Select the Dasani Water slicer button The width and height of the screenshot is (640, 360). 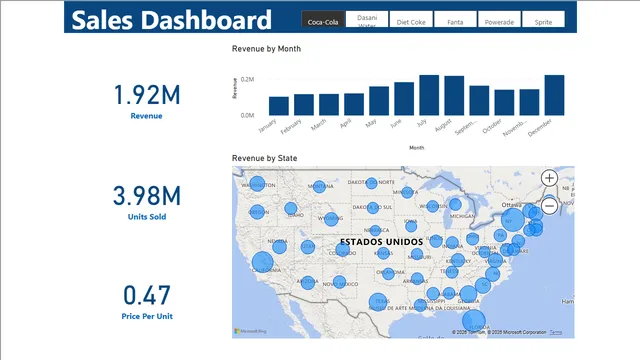click(367, 19)
